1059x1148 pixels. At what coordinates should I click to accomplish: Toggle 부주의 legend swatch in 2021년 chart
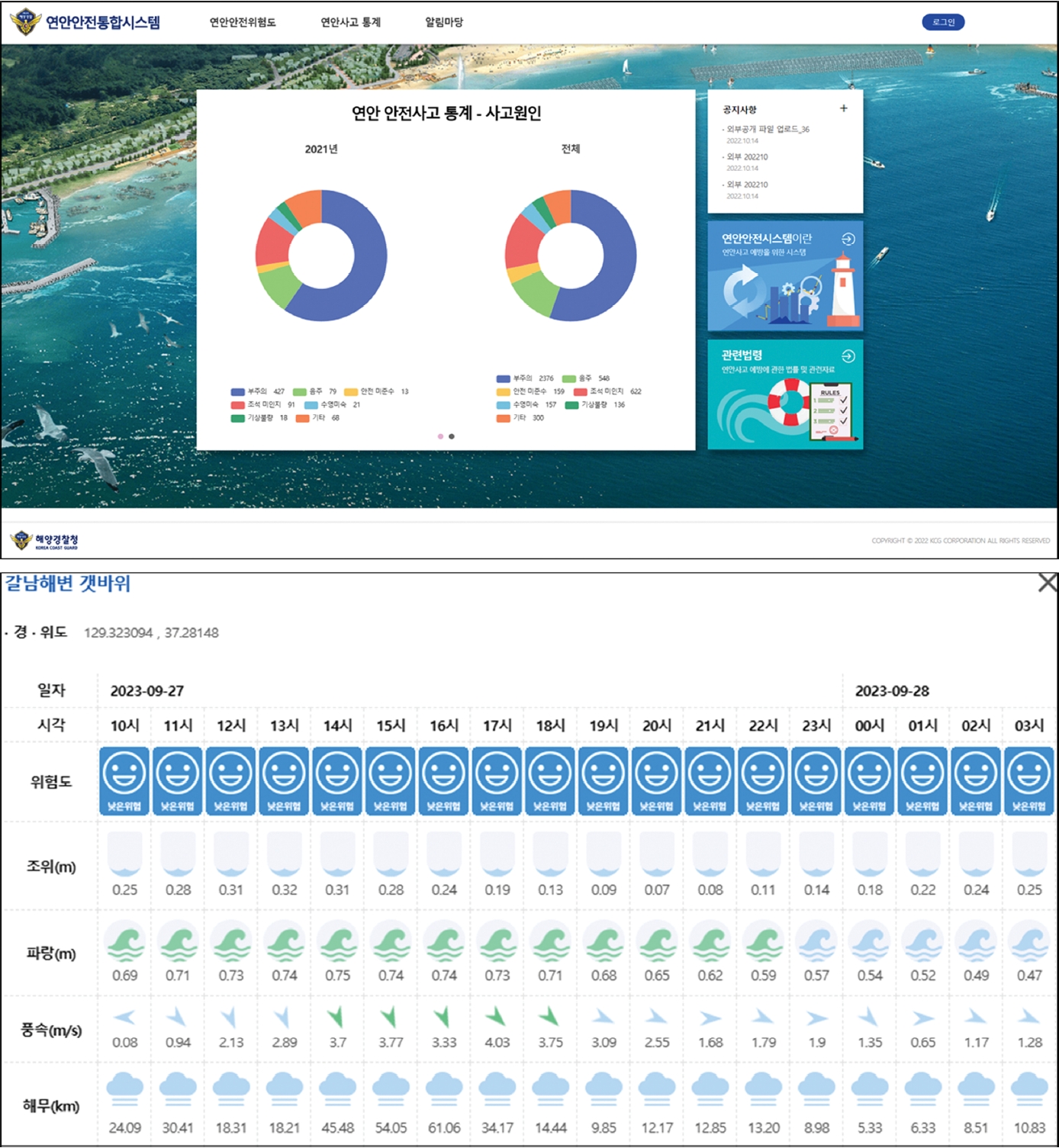[238, 392]
